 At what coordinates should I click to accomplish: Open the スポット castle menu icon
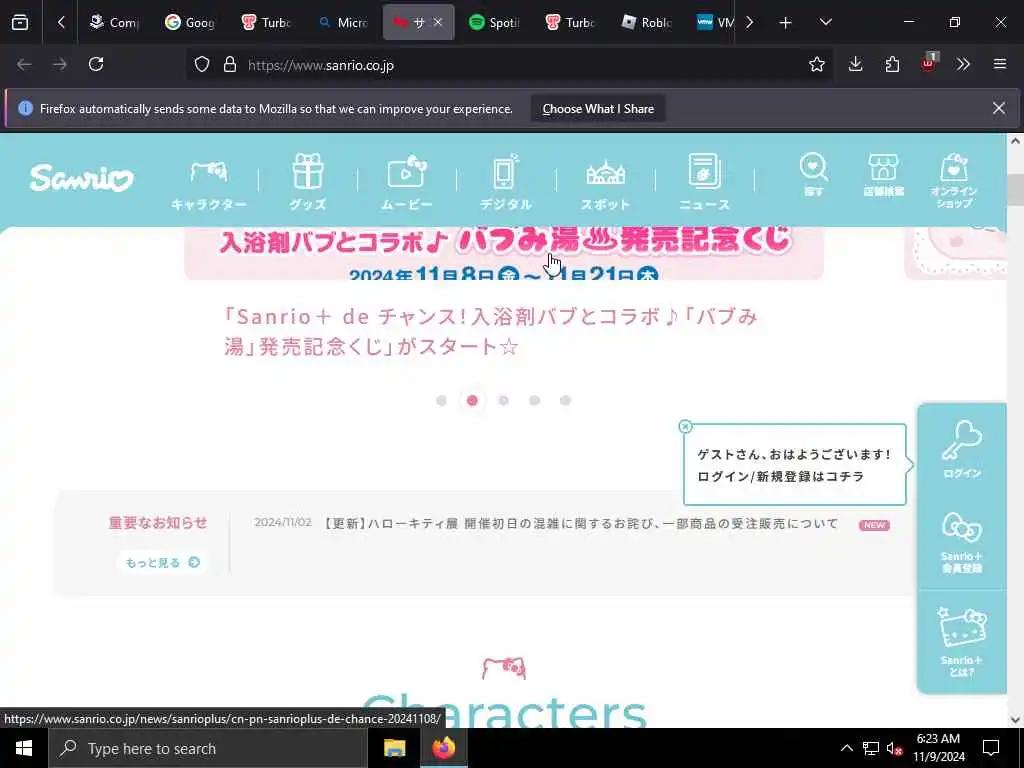[605, 185]
